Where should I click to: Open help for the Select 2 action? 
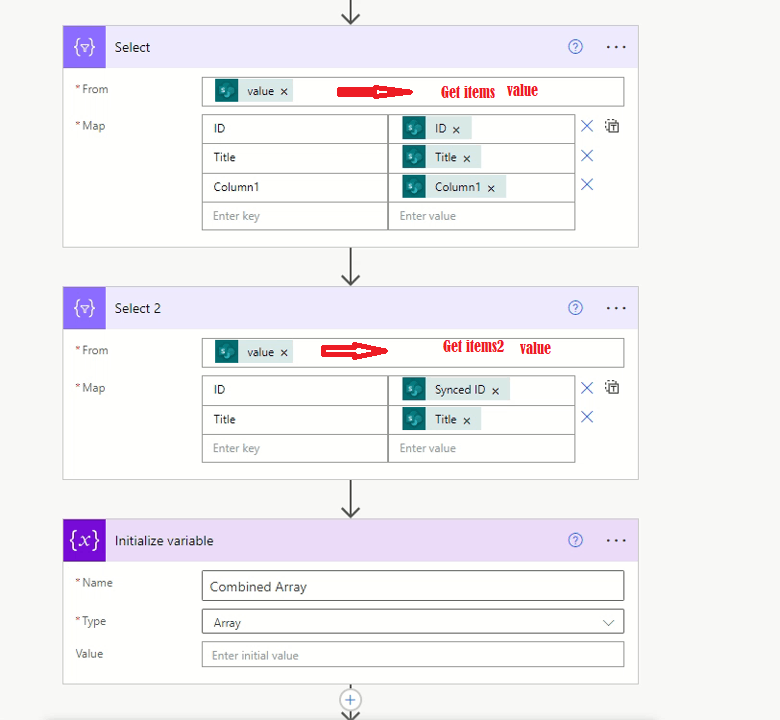(x=575, y=308)
